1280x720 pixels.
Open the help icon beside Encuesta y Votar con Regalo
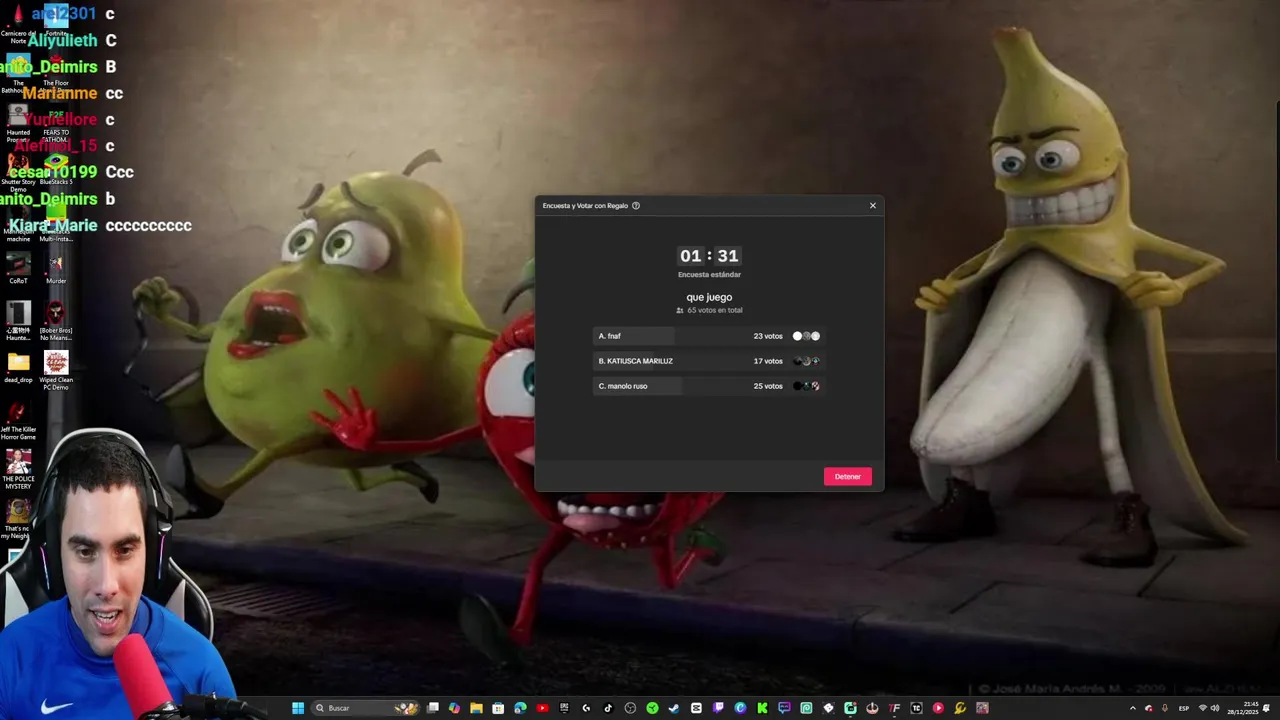point(636,206)
